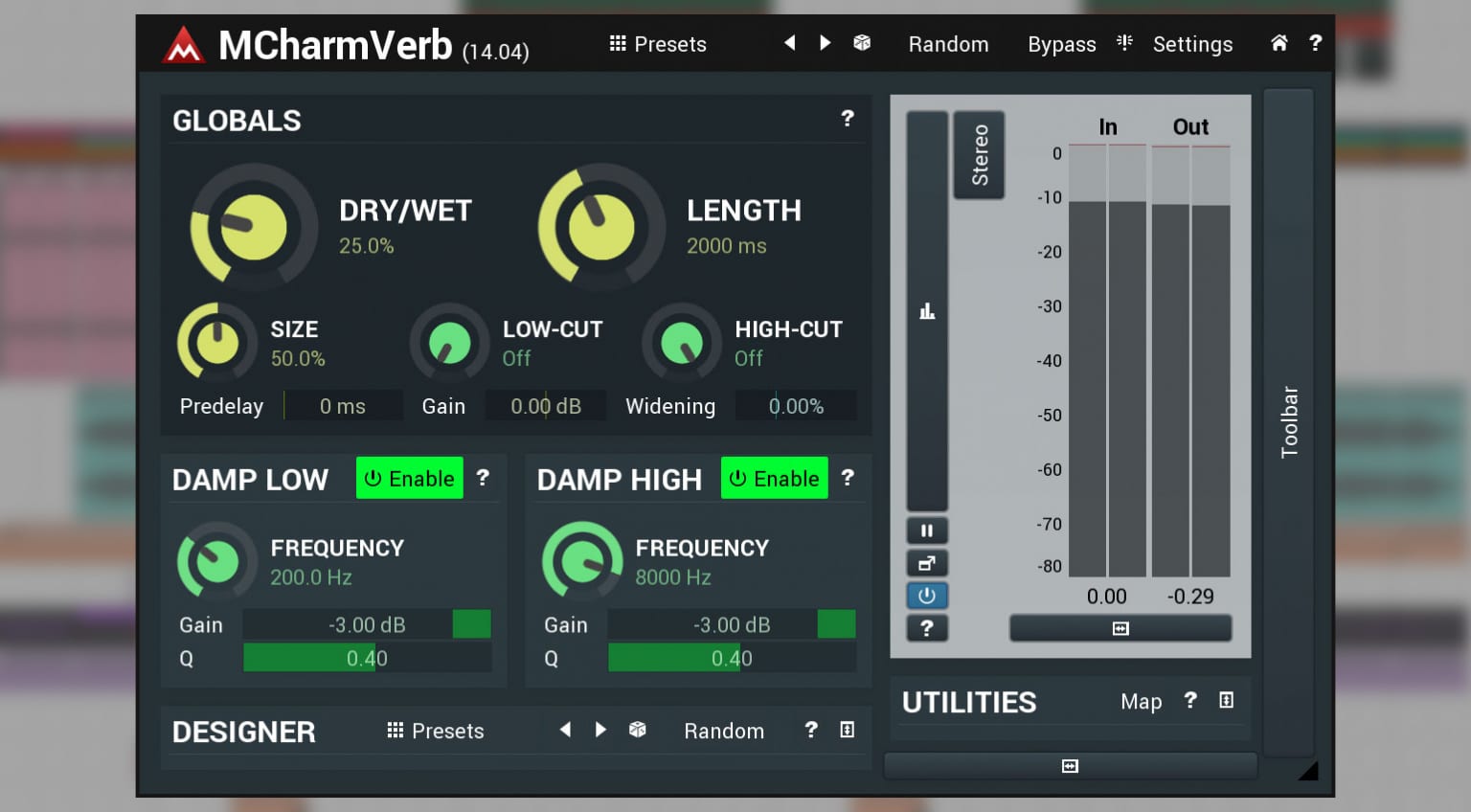Open the vertical Toolbar strip
1471x812 pixels.
click(1288, 422)
